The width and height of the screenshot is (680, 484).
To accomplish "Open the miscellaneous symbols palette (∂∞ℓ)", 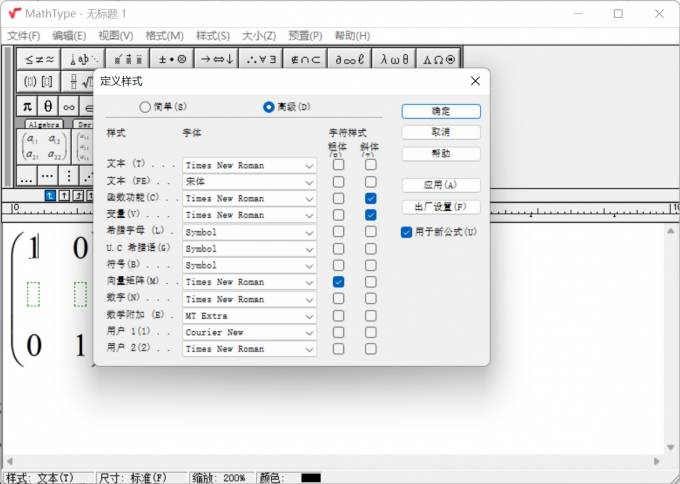I will (x=350, y=59).
